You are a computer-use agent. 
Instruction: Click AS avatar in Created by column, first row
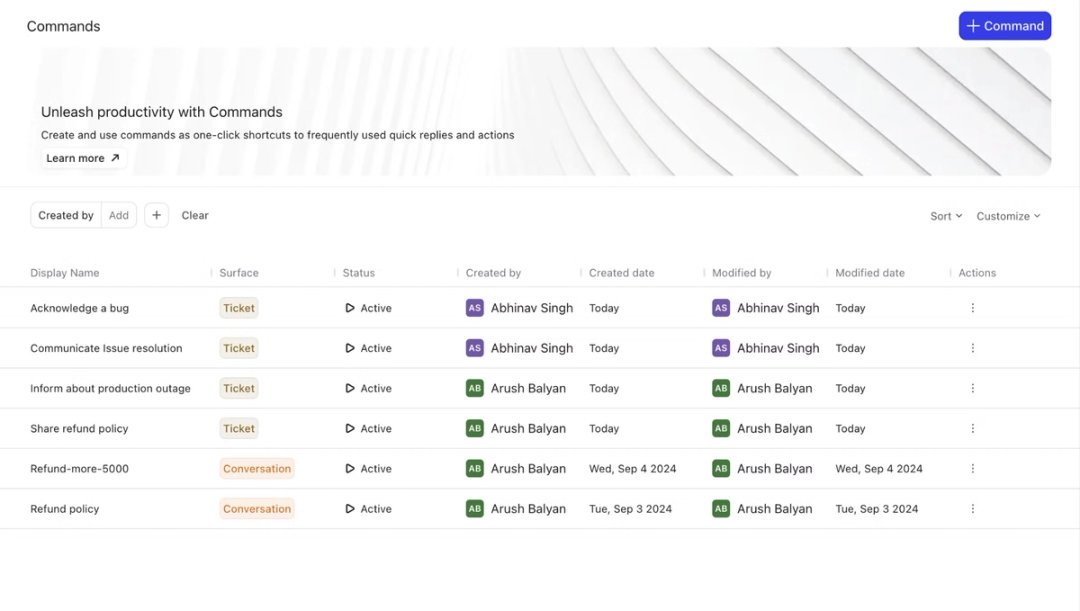[475, 308]
